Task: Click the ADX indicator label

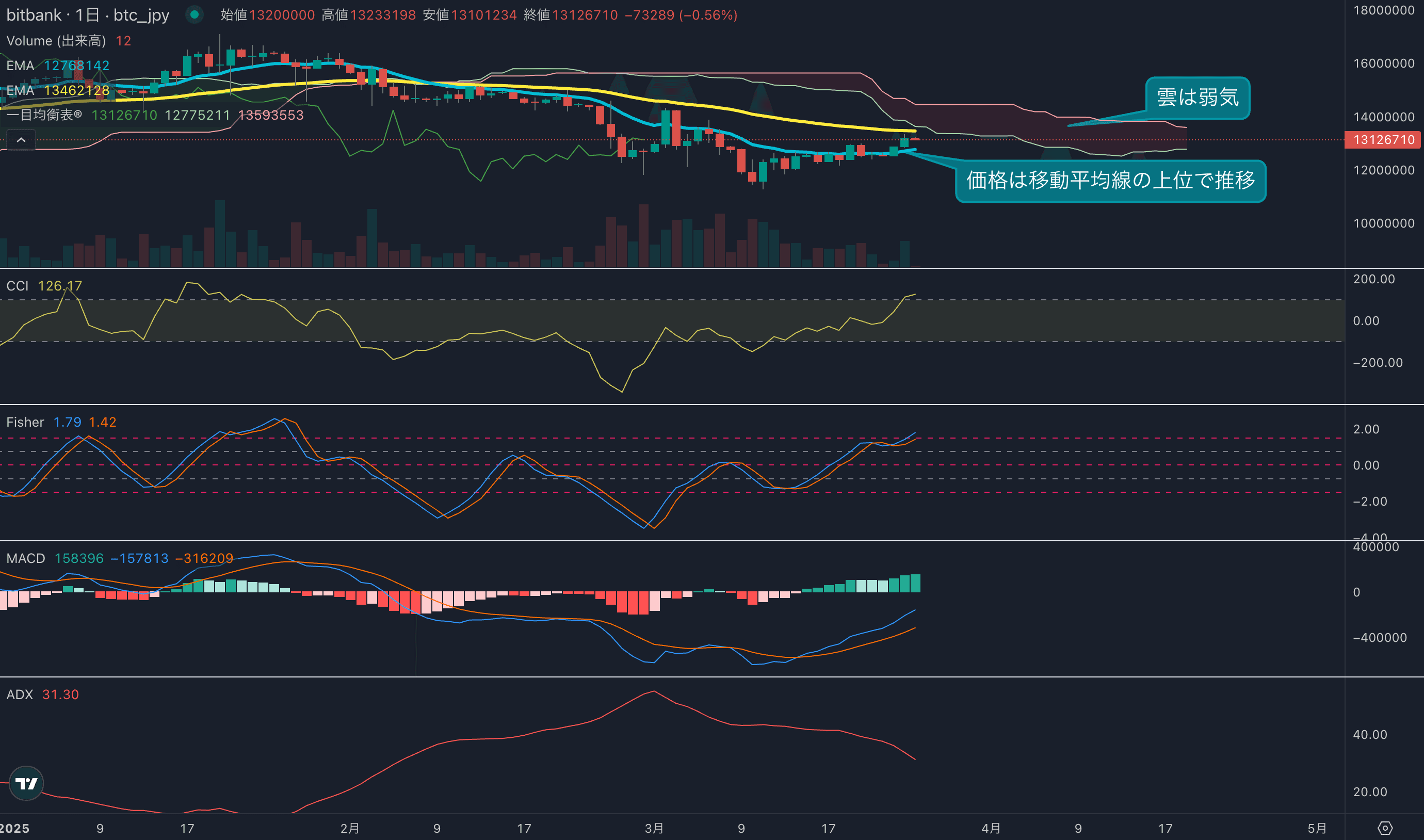Action: [x=20, y=694]
